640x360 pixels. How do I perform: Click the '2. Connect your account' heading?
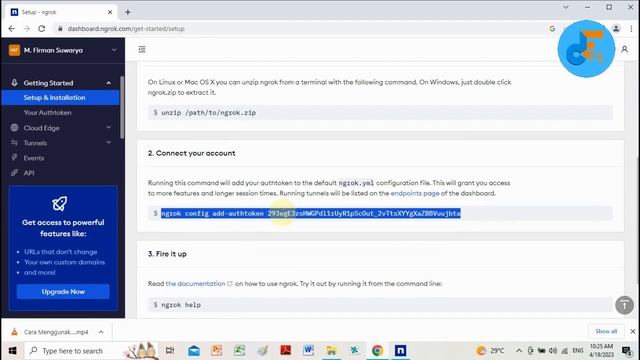[191, 153]
